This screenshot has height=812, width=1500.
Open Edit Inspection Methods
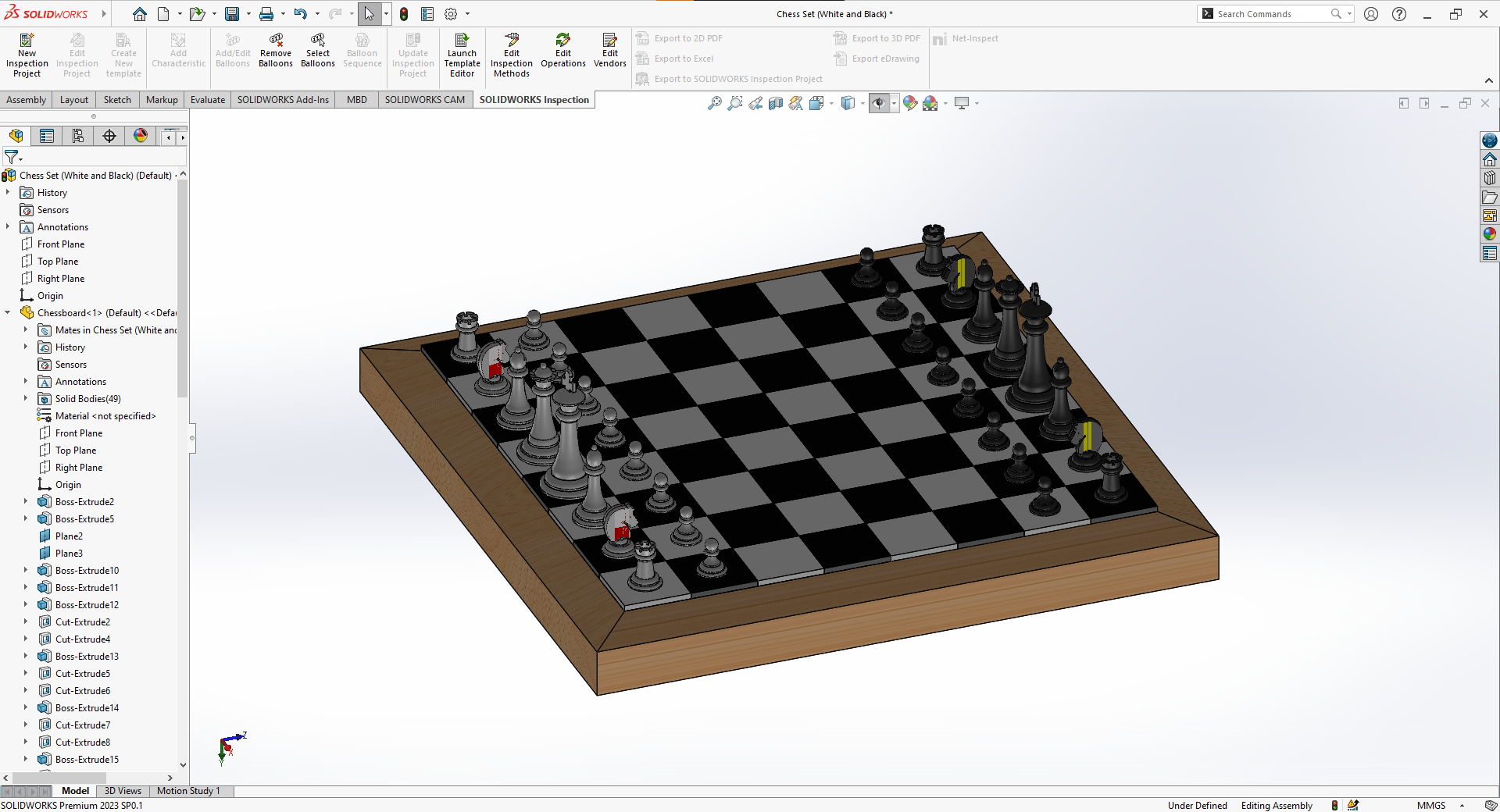pyautogui.click(x=512, y=55)
